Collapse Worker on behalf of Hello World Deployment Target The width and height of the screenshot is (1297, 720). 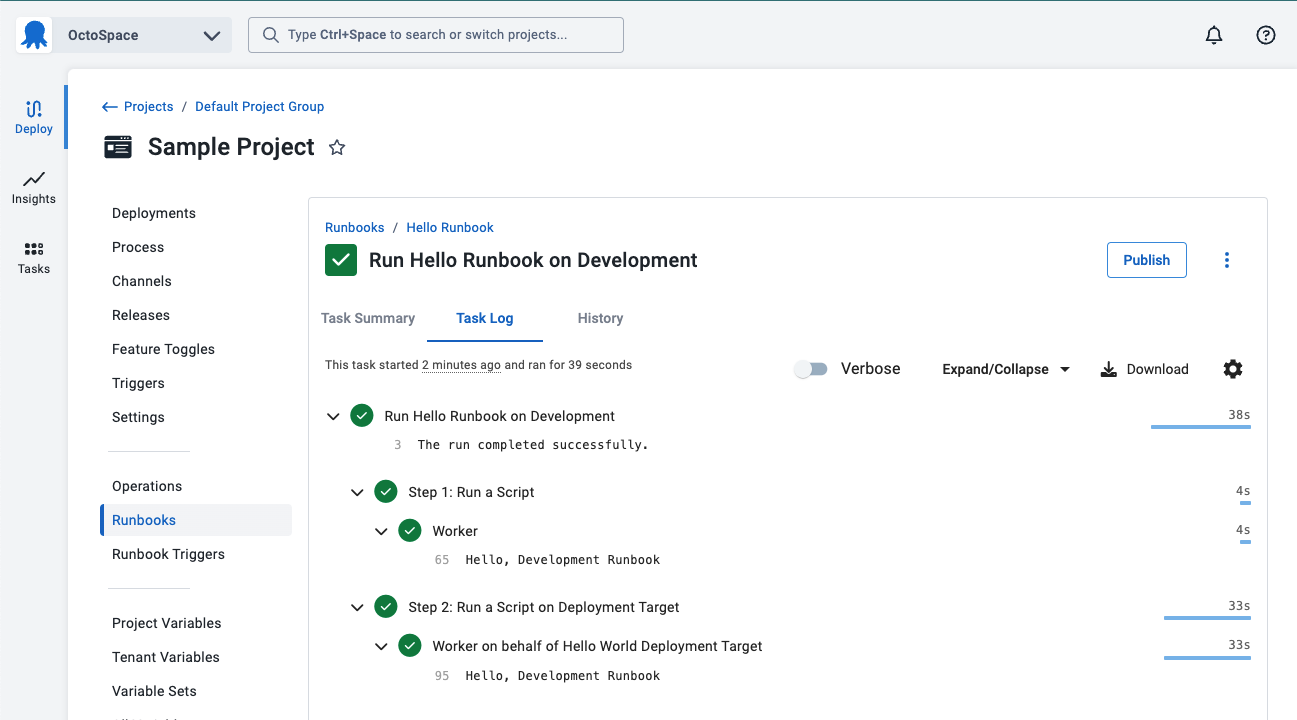click(x=381, y=646)
